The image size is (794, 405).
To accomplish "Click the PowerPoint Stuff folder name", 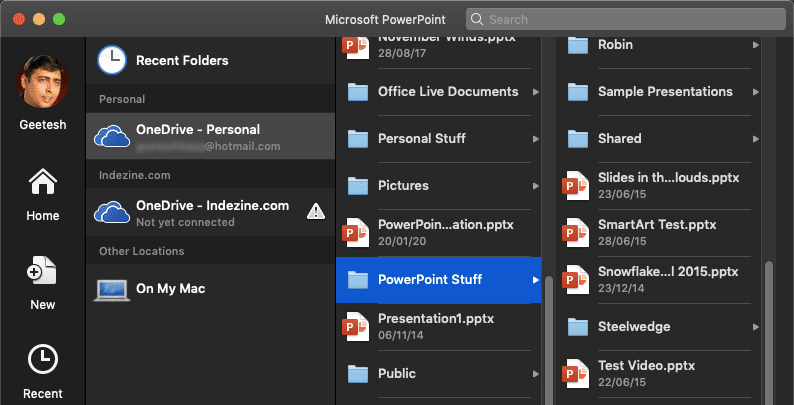I will (x=430, y=279).
